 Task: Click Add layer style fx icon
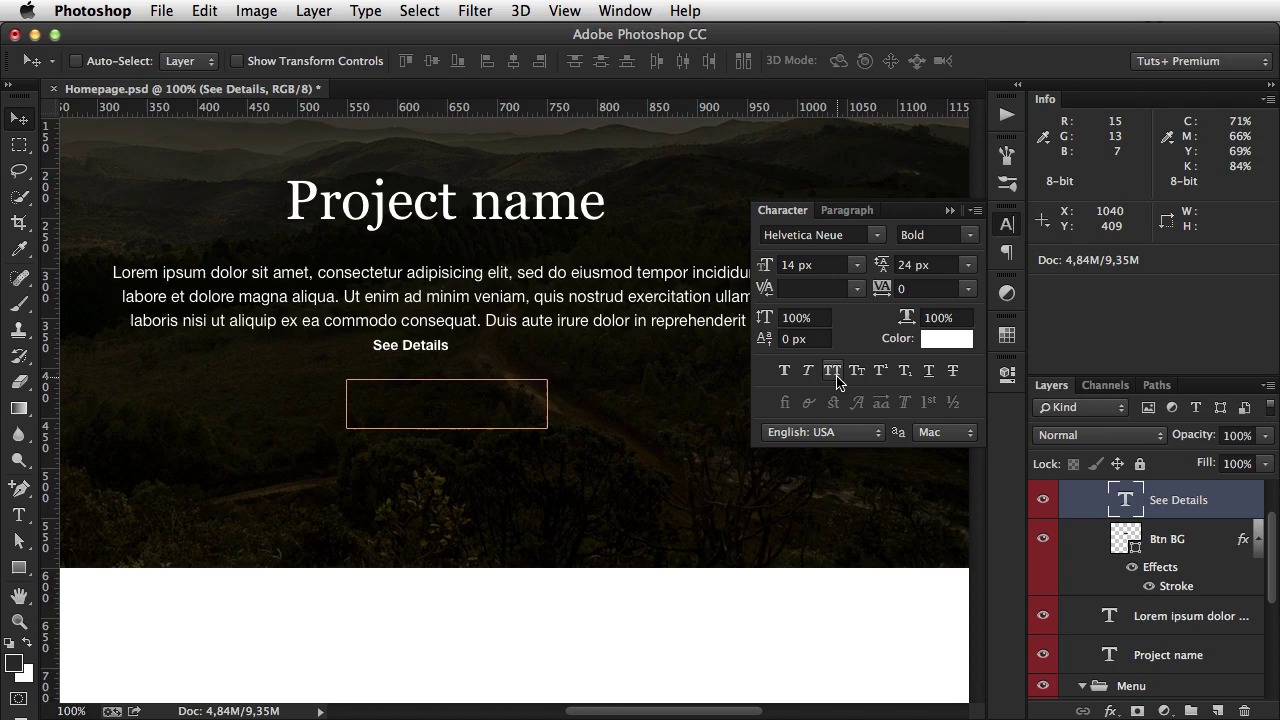[1110, 711]
